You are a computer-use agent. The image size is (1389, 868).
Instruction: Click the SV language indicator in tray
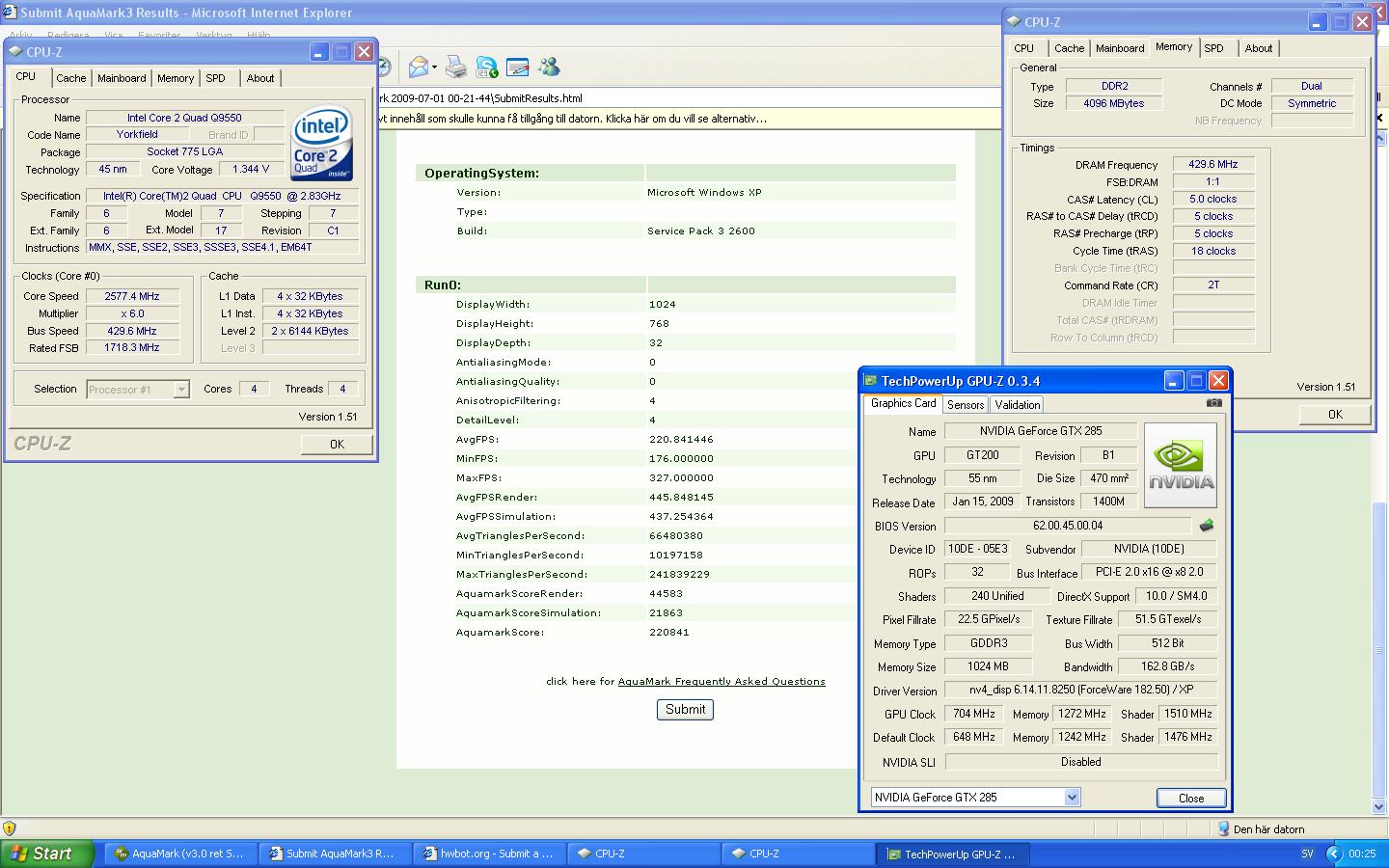tap(1308, 854)
